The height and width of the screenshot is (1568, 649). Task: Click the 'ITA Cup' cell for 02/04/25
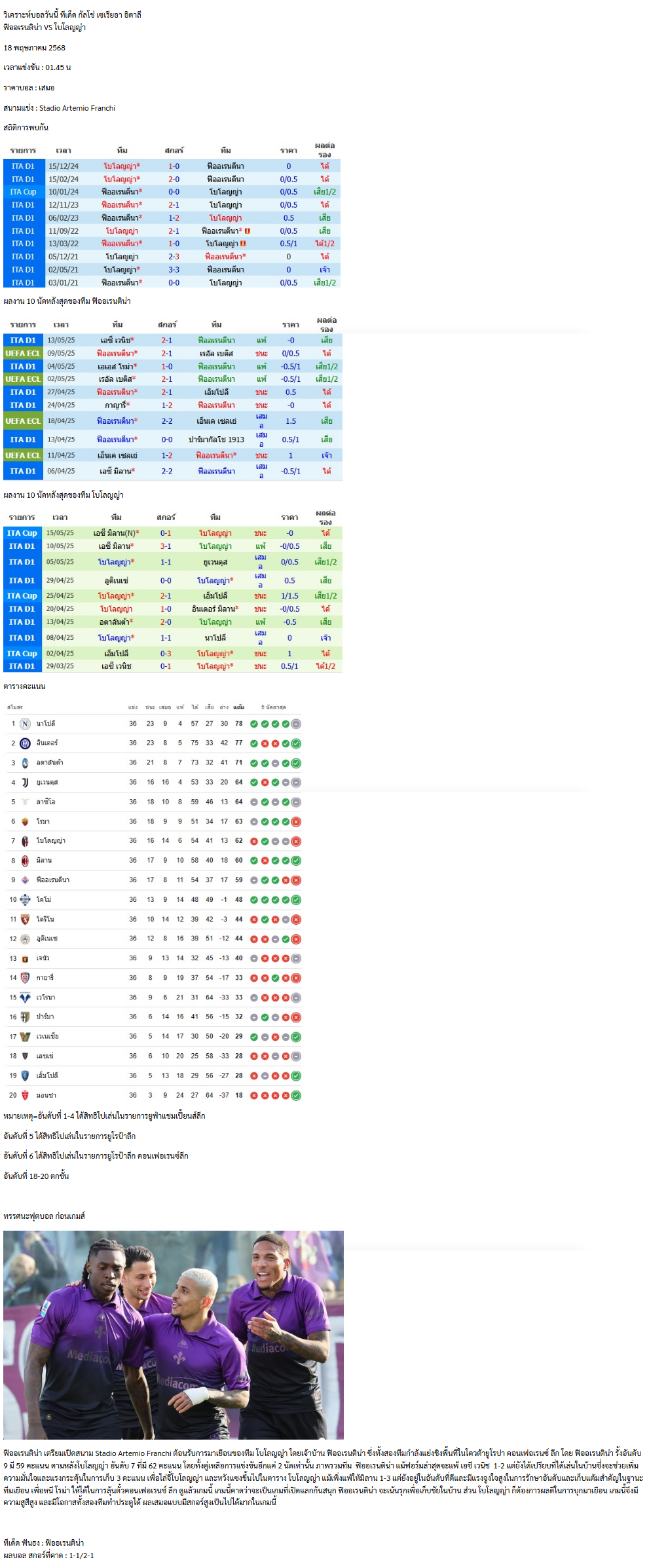tap(22, 654)
